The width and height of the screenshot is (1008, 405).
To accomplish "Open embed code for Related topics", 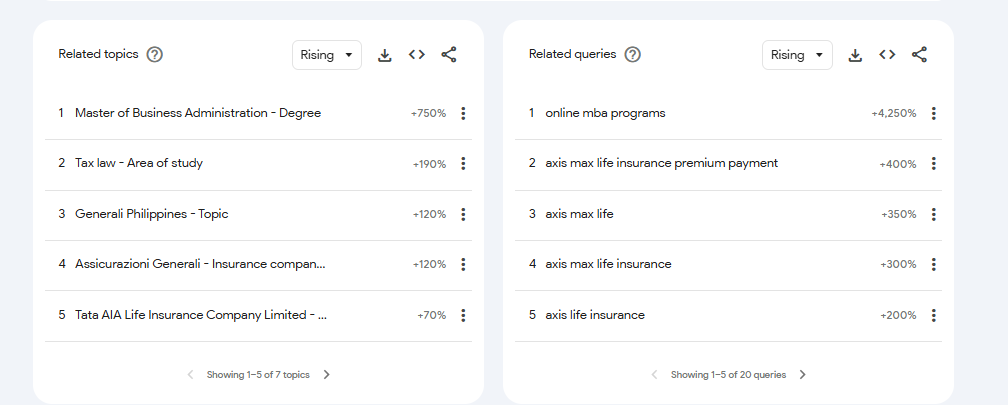I will (x=417, y=55).
